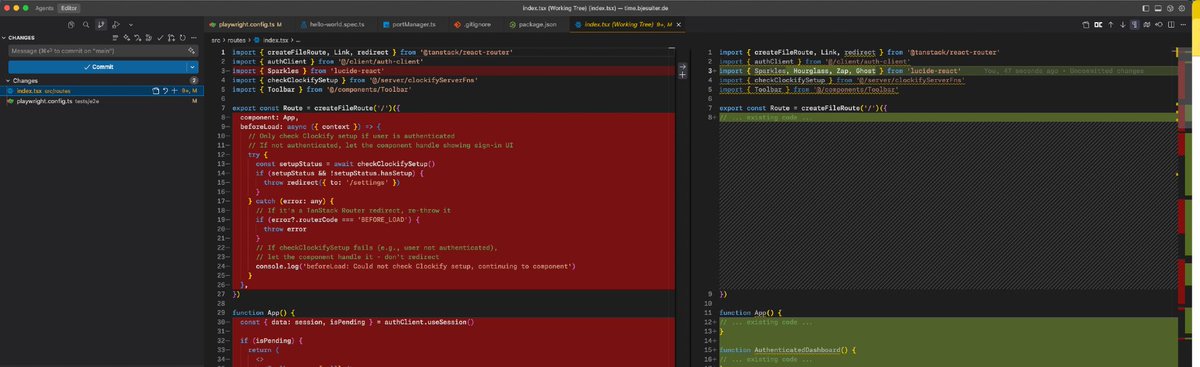Screen dimensions: 1200x367
Task: Open the Run and Debug icon
Action: click(x=116, y=24)
